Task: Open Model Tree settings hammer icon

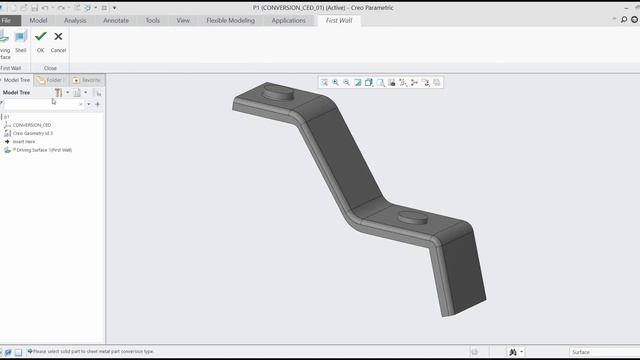Action: (58, 93)
